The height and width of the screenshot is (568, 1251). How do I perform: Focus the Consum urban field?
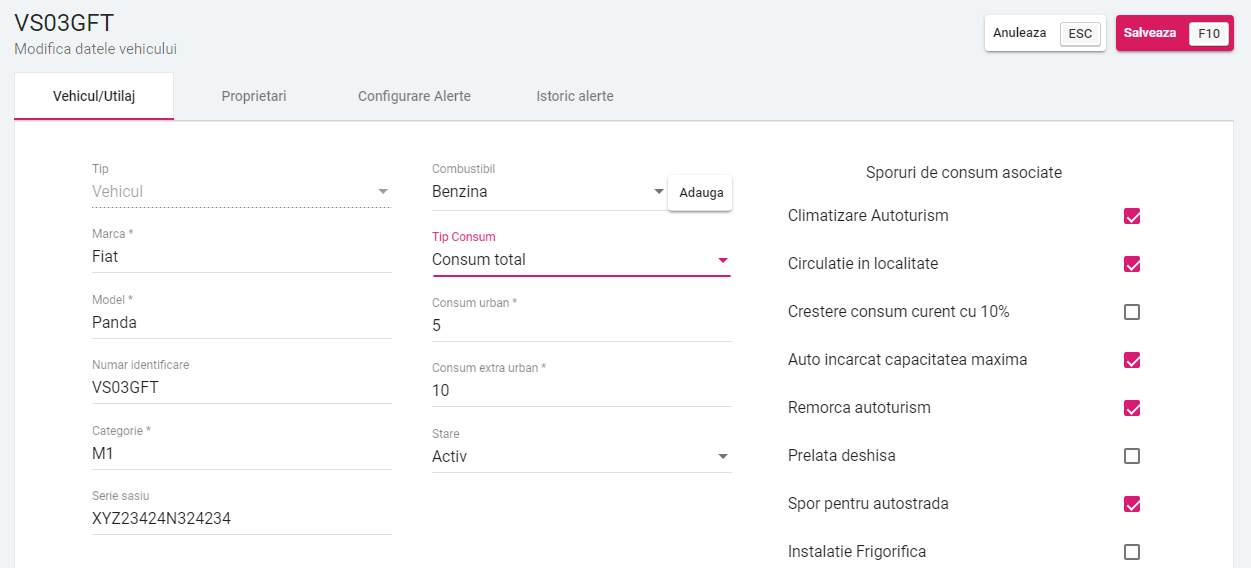pyautogui.click(x=580, y=326)
